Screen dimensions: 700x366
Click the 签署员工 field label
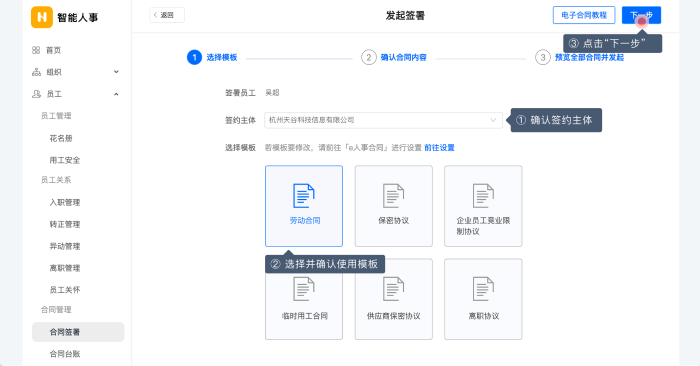coord(240,93)
